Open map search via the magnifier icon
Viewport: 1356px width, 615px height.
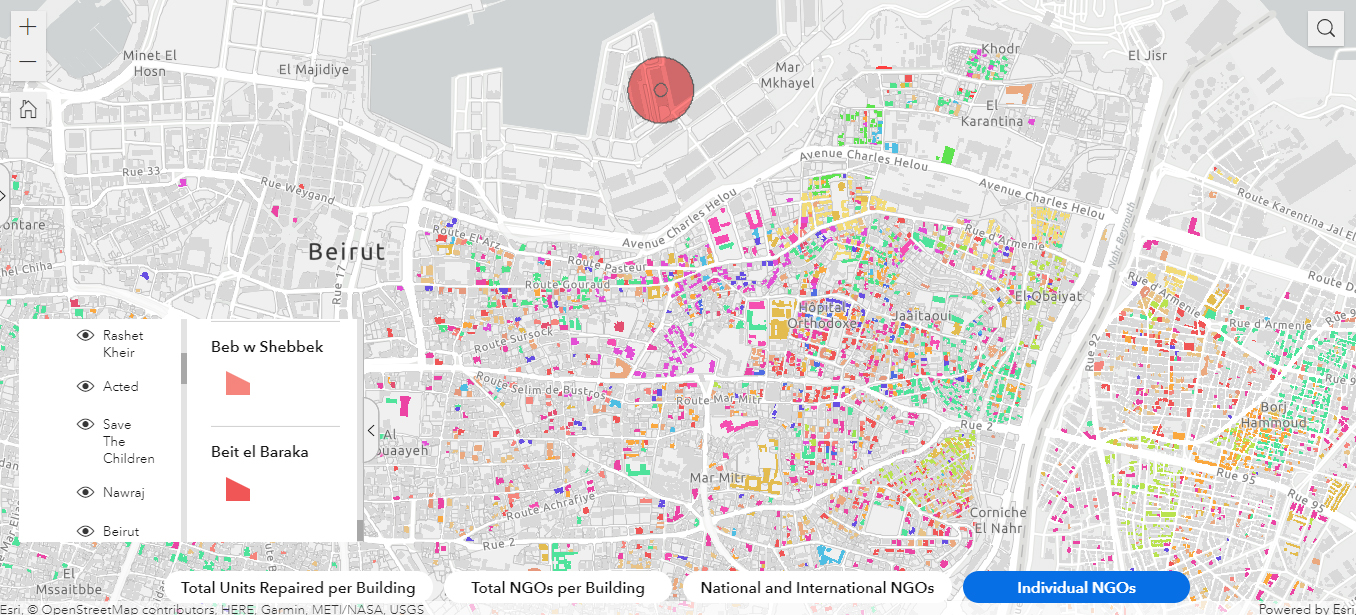(1325, 27)
